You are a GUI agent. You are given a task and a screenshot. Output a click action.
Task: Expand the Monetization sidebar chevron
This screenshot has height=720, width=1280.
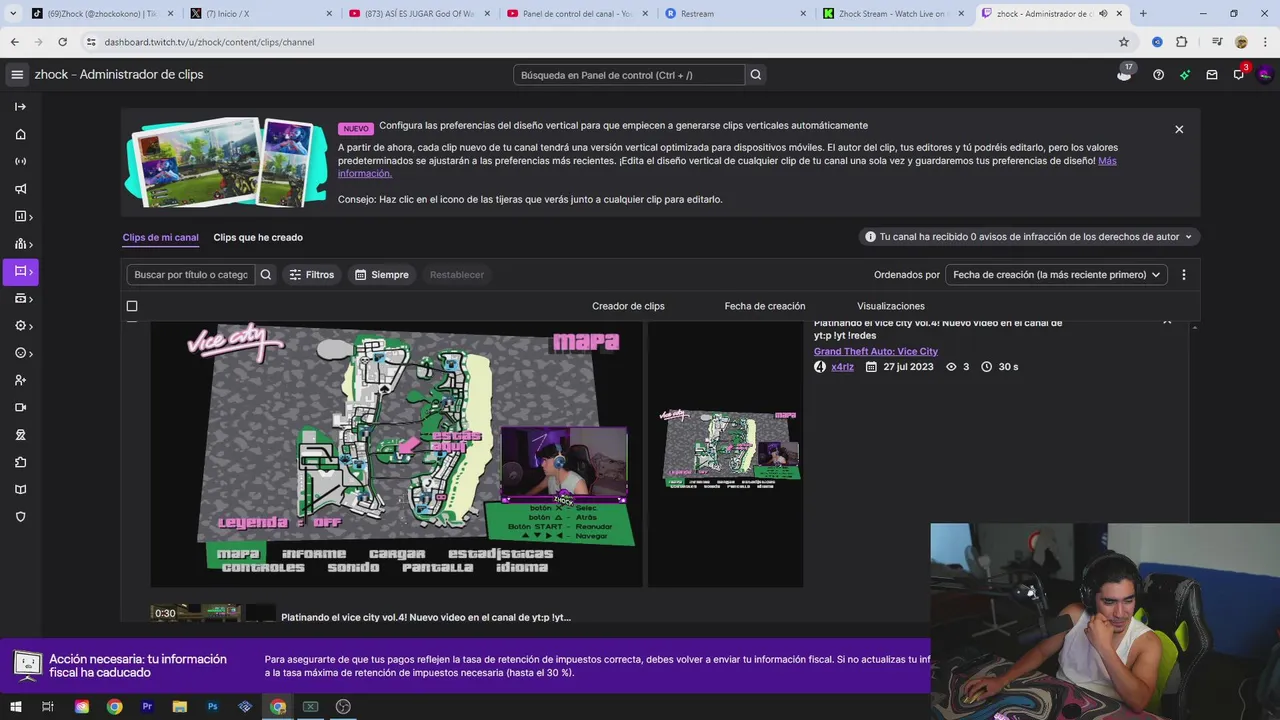(x=31, y=299)
